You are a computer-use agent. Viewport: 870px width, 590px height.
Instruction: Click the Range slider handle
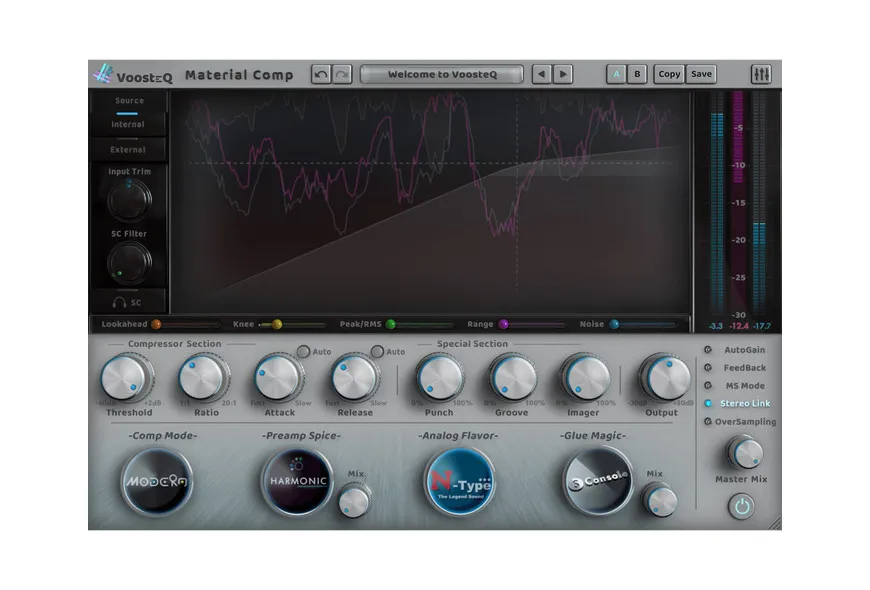[x=503, y=324]
